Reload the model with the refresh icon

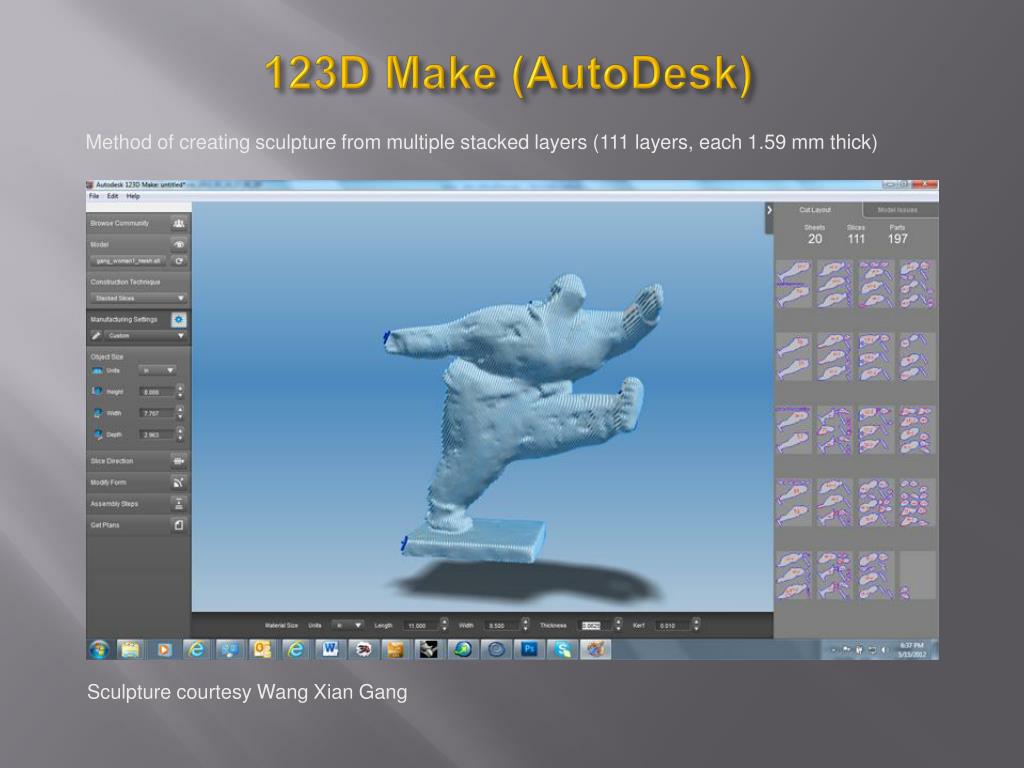[x=179, y=261]
